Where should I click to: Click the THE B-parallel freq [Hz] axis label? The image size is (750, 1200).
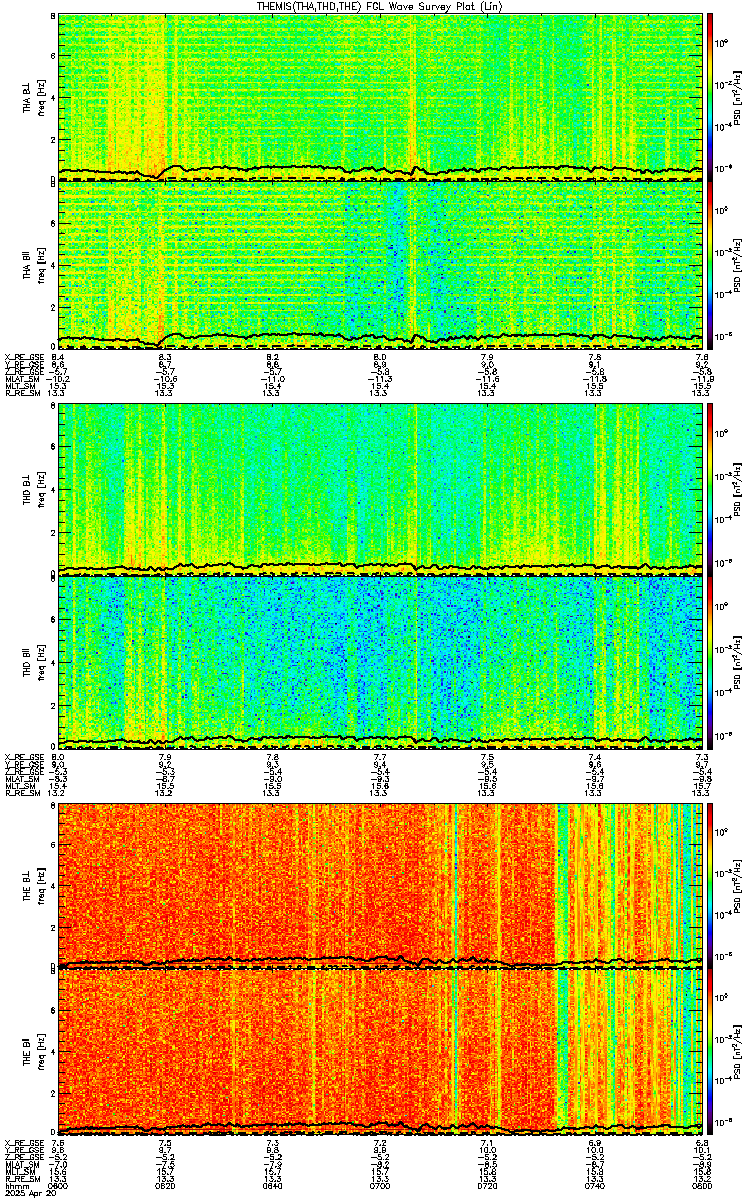pyautogui.click(x=41, y=1053)
